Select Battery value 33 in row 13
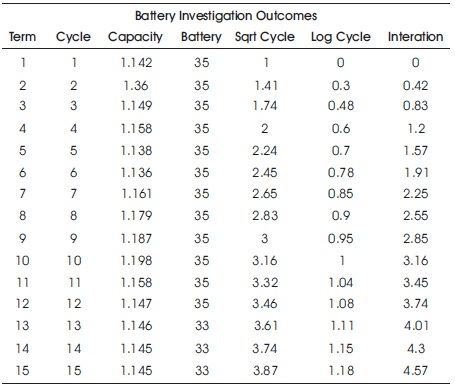Viewport: 455px width, 386px height. [202, 325]
